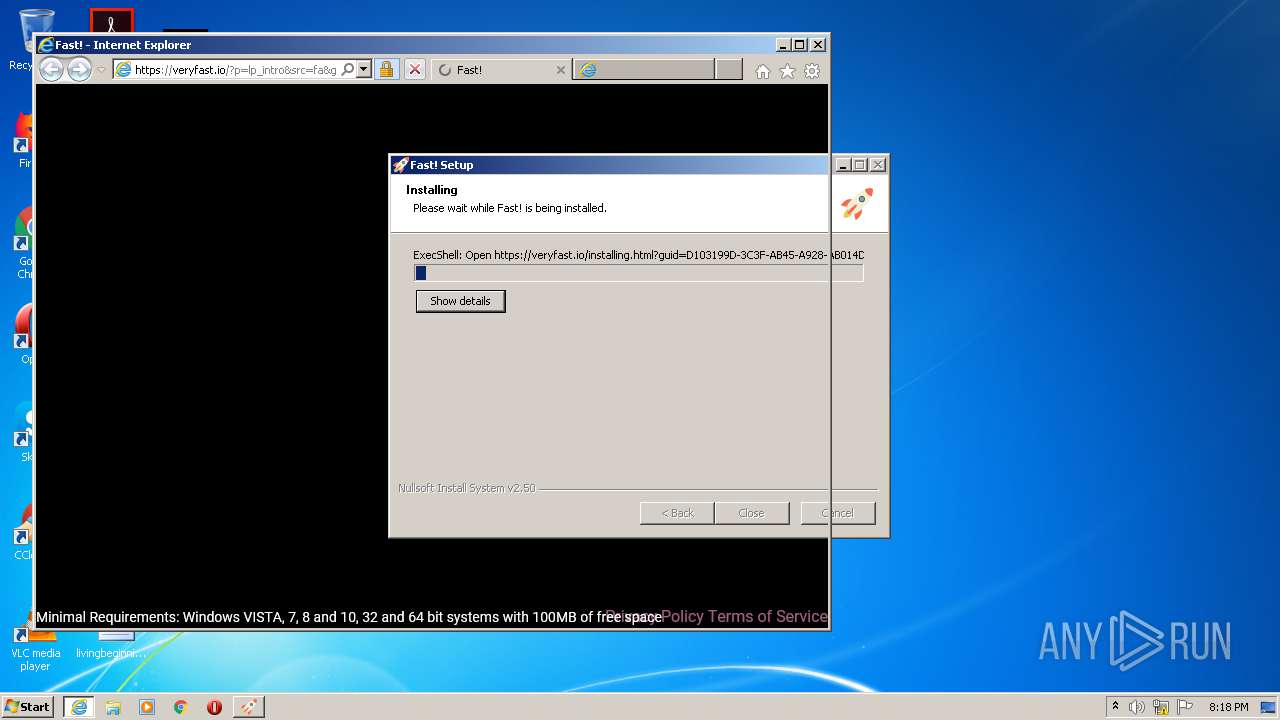Open the livingbeginni... desktop file
1280x720 pixels.
112,644
